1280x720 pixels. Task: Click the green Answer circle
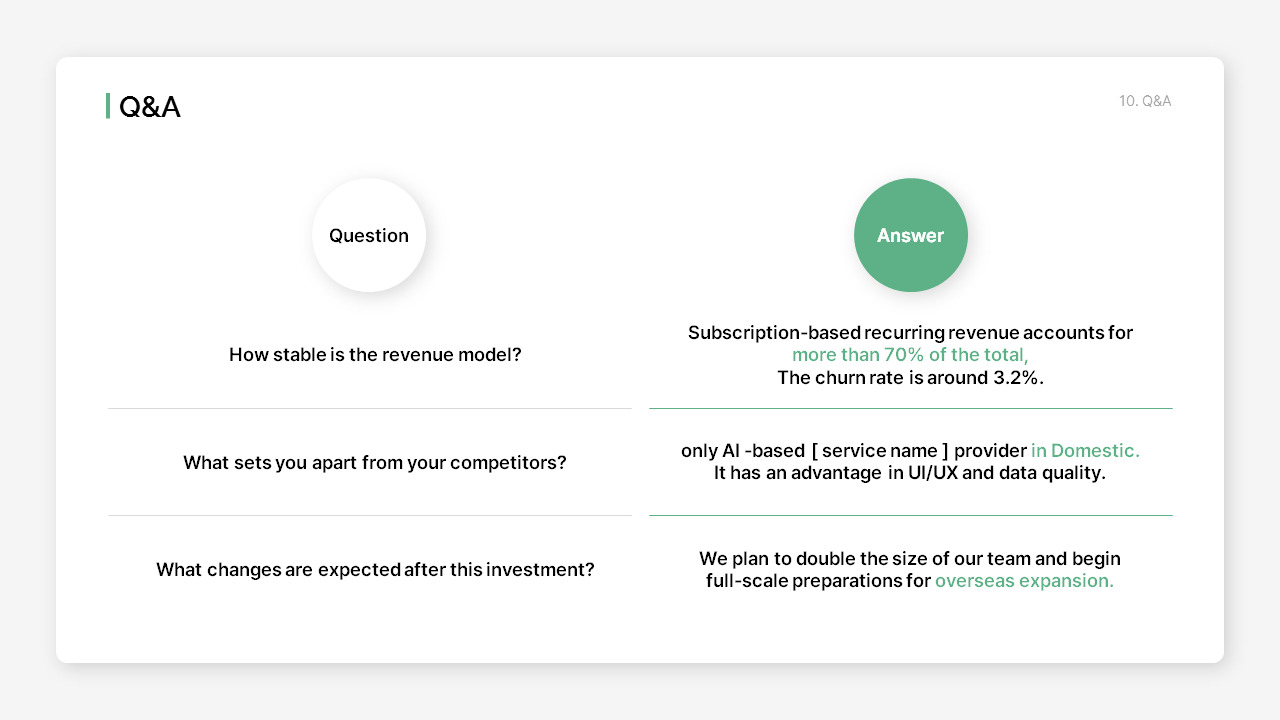pos(911,235)
